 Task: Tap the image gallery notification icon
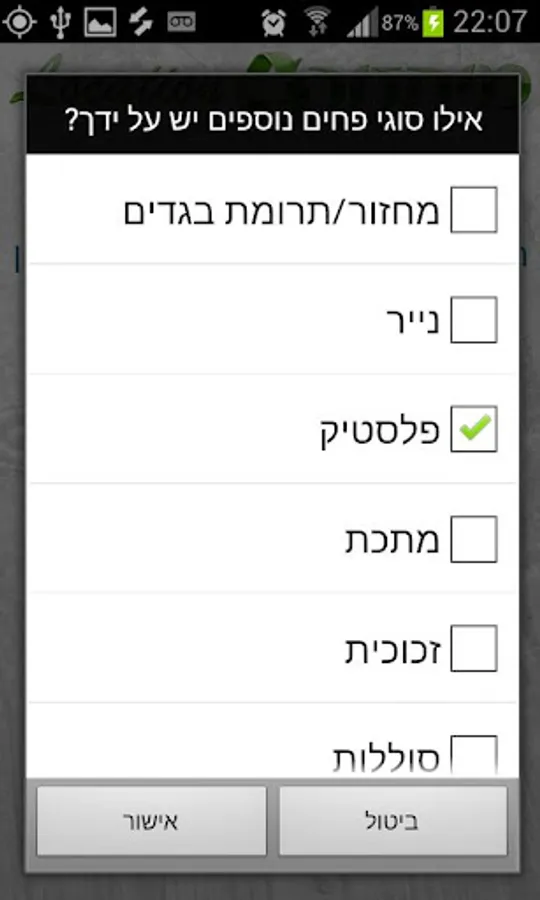[x=100, y=22]
